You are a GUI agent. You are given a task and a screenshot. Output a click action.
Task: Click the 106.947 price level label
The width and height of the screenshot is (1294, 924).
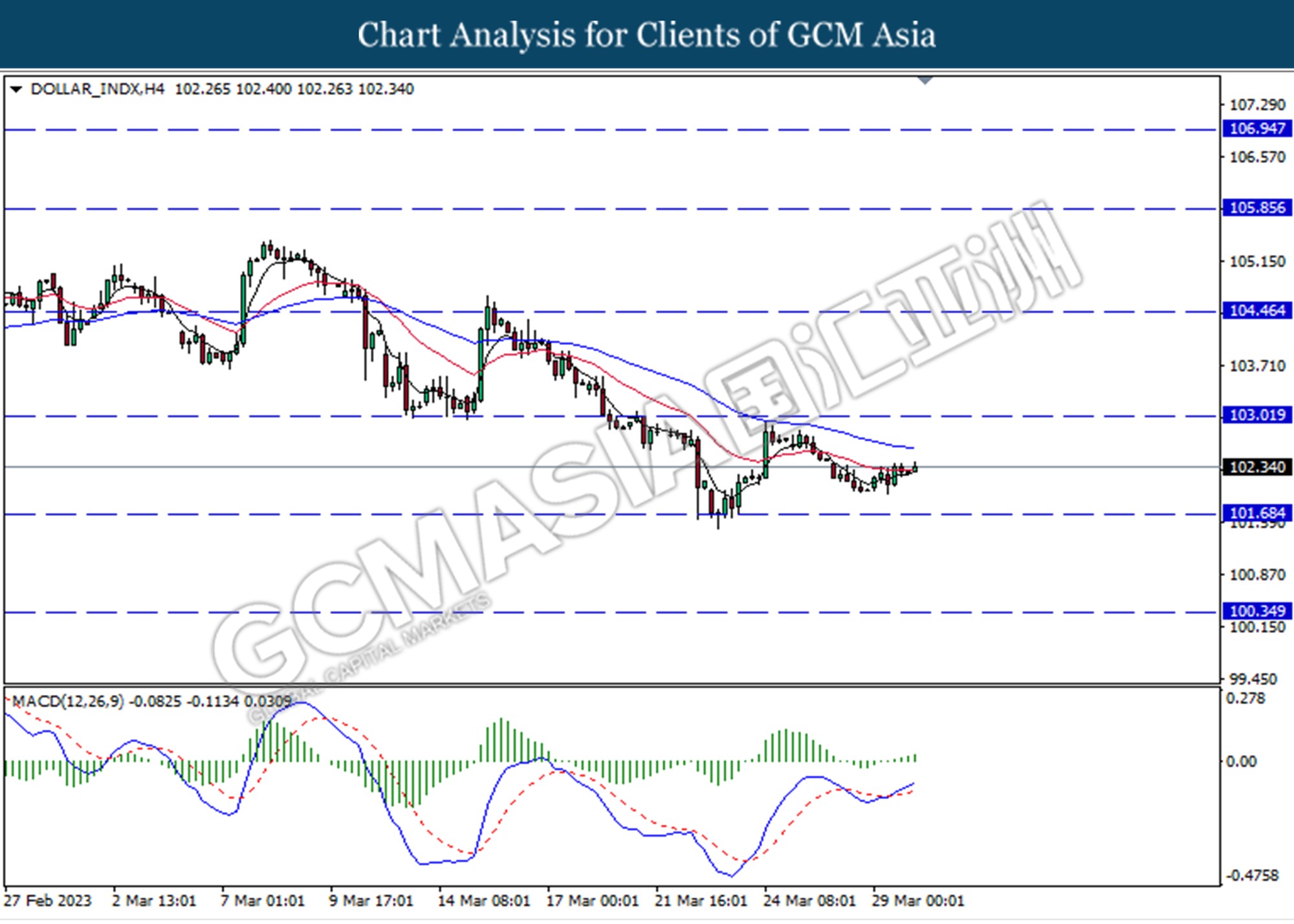[1256, 129]
